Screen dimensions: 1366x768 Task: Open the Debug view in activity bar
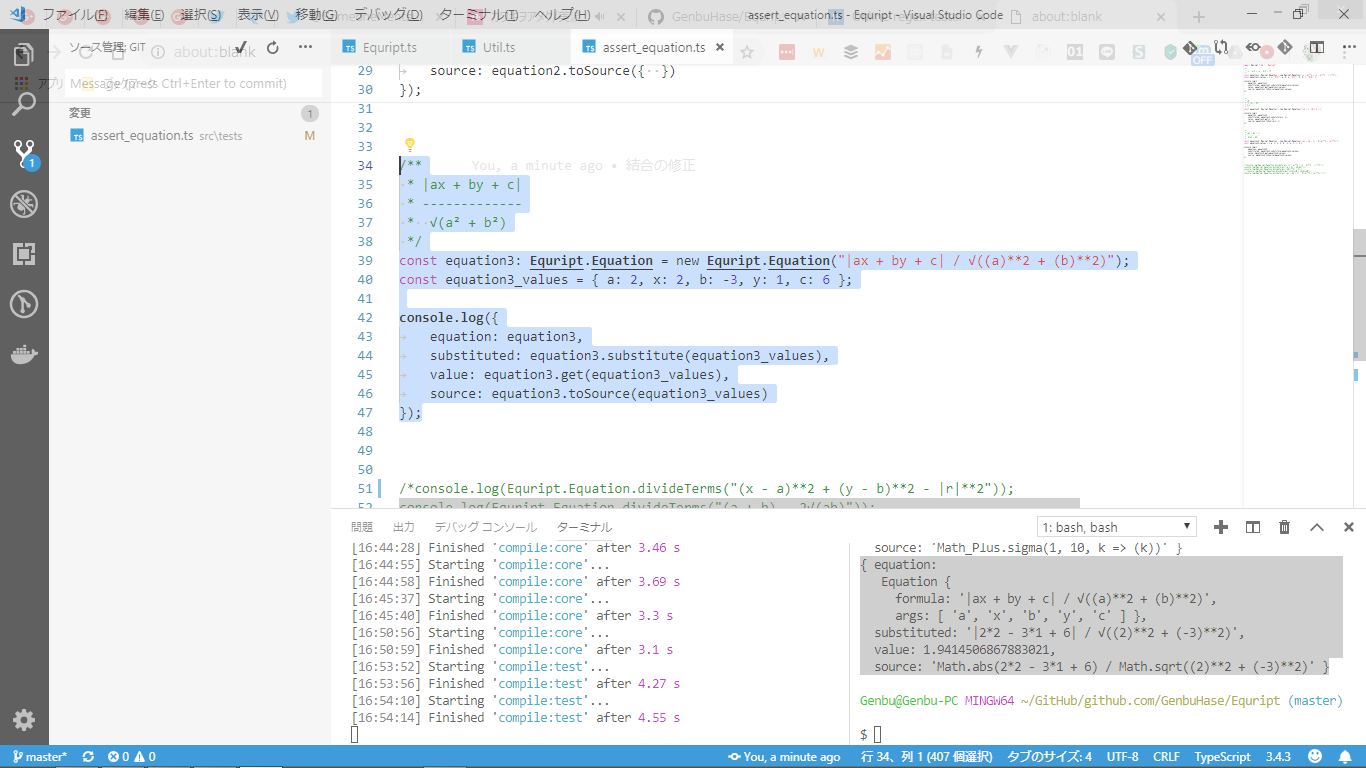click(24, 205)
